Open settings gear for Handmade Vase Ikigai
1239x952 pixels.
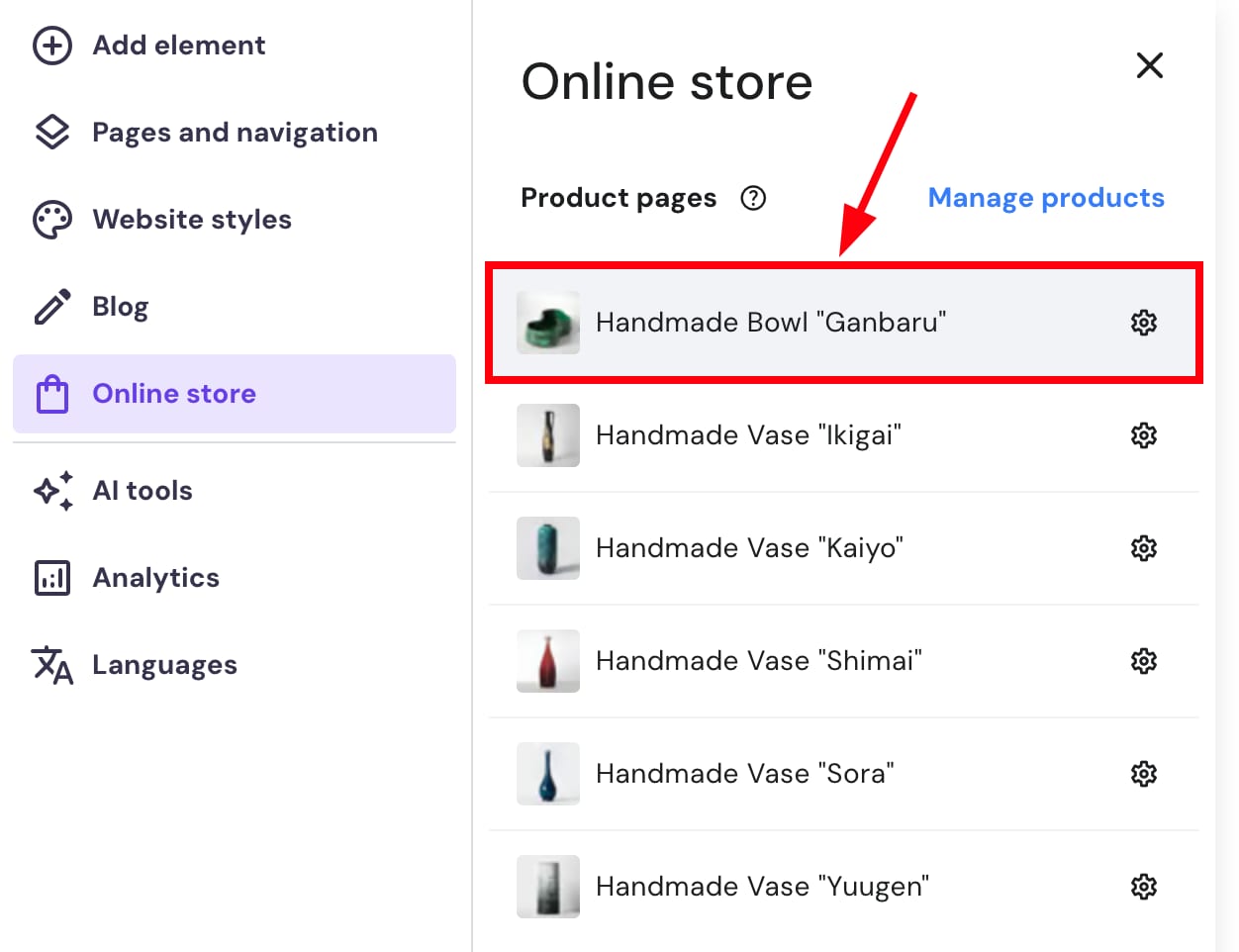1143,434
